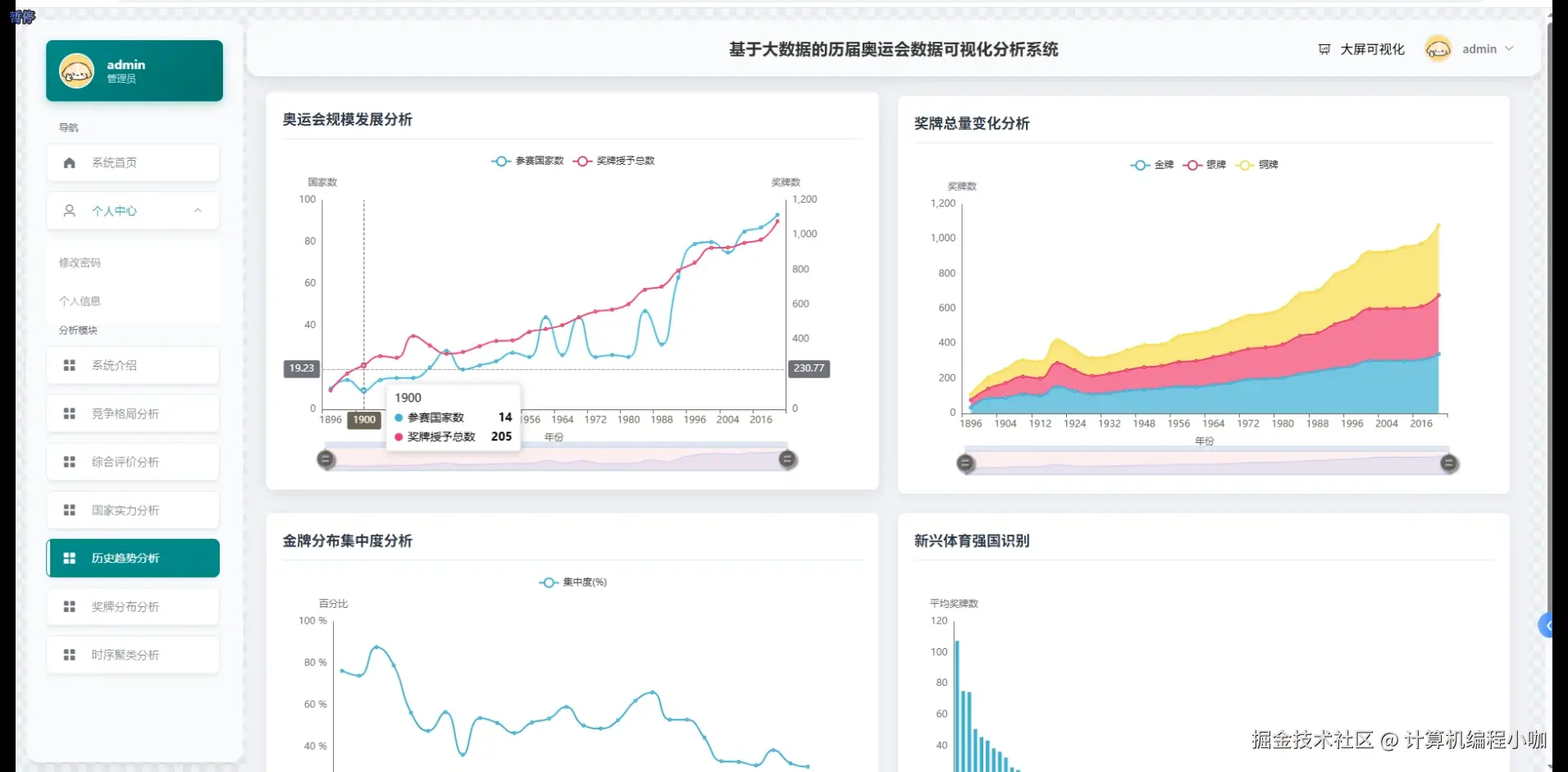
Task: Toggle the 集中度(%) legend series
Action: click(x=572, y=582)
